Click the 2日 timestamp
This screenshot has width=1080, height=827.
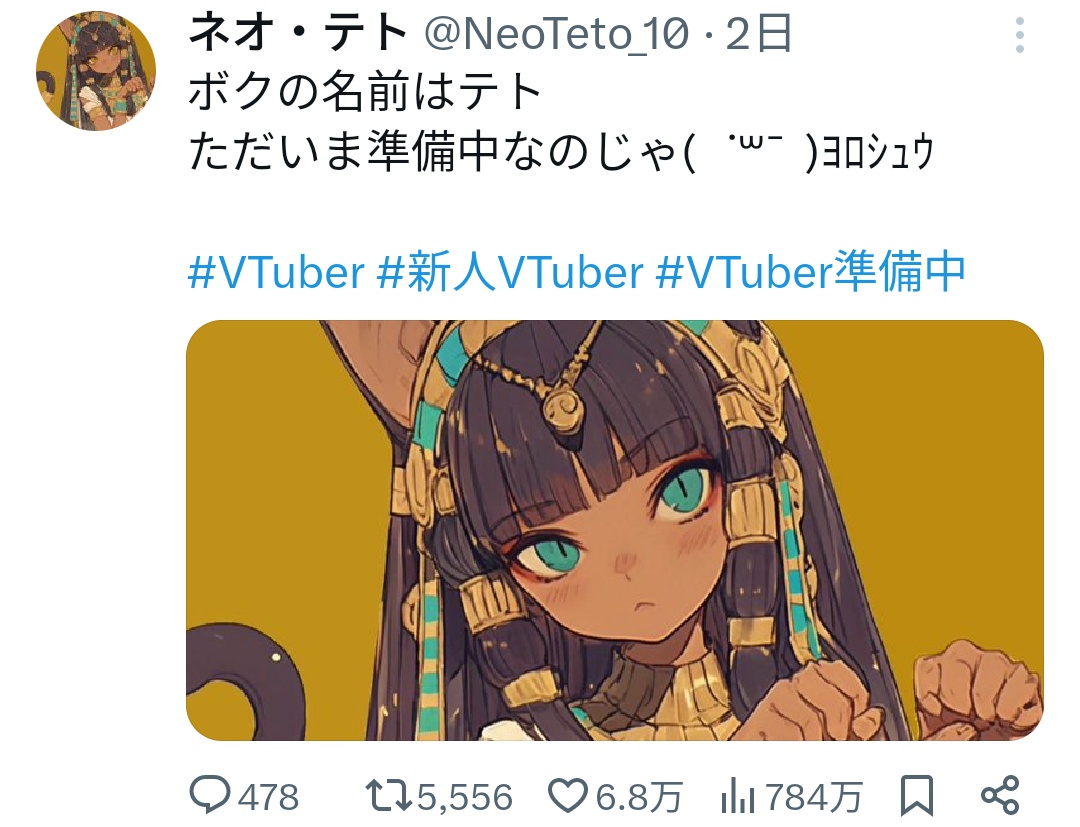point(758,34)
